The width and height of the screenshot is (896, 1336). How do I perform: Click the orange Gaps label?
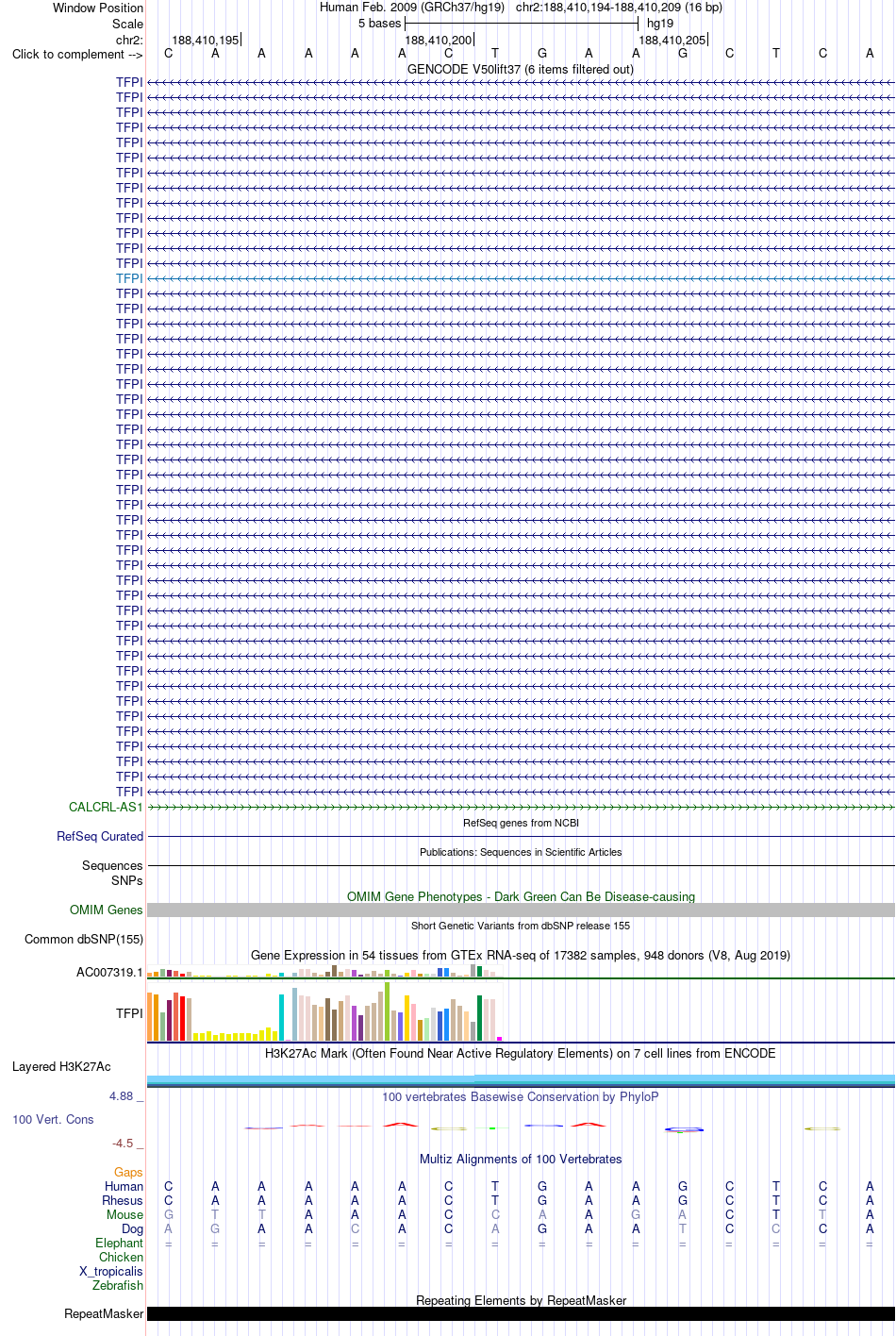(128, 1172)
